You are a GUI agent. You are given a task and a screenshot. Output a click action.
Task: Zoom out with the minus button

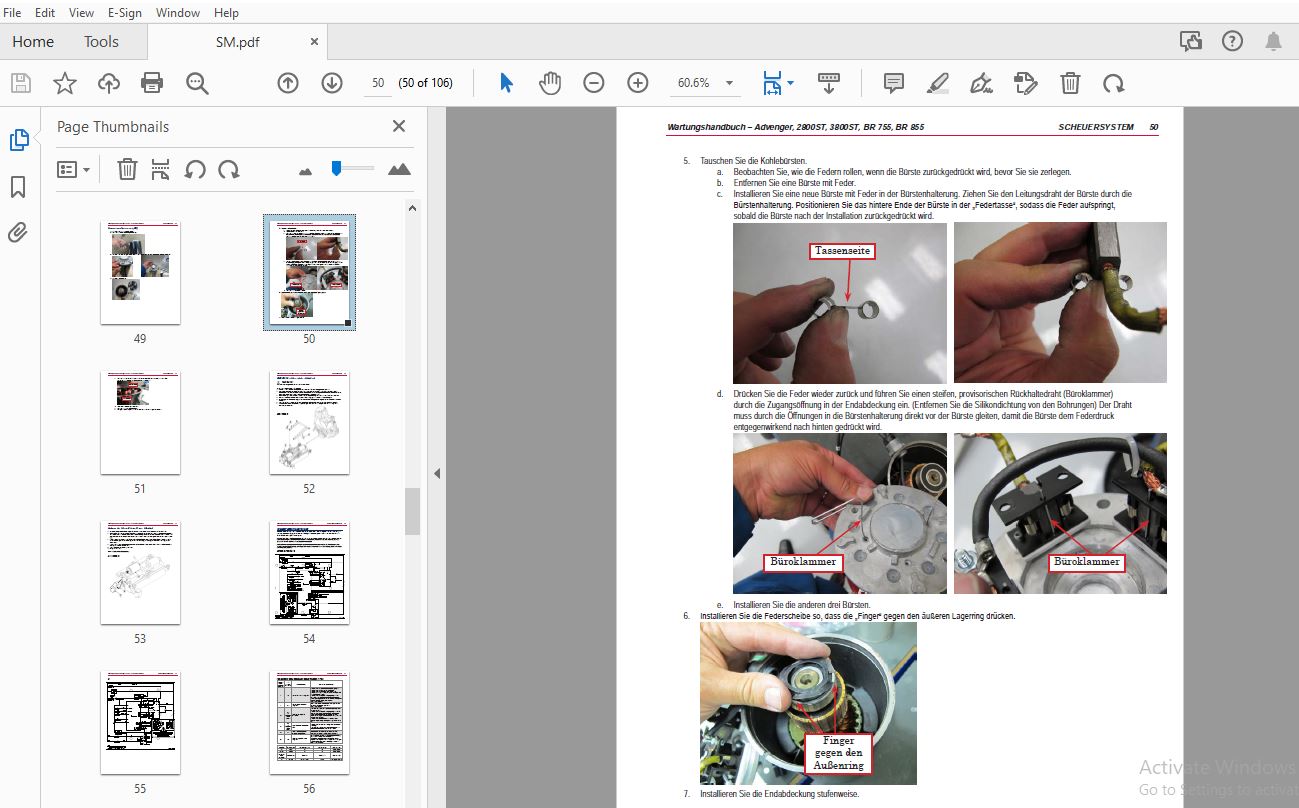594,83
